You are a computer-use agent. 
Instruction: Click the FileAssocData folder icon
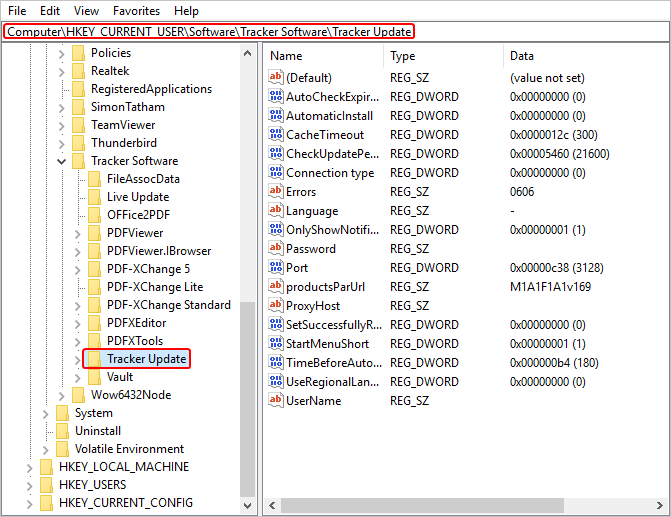94,179
